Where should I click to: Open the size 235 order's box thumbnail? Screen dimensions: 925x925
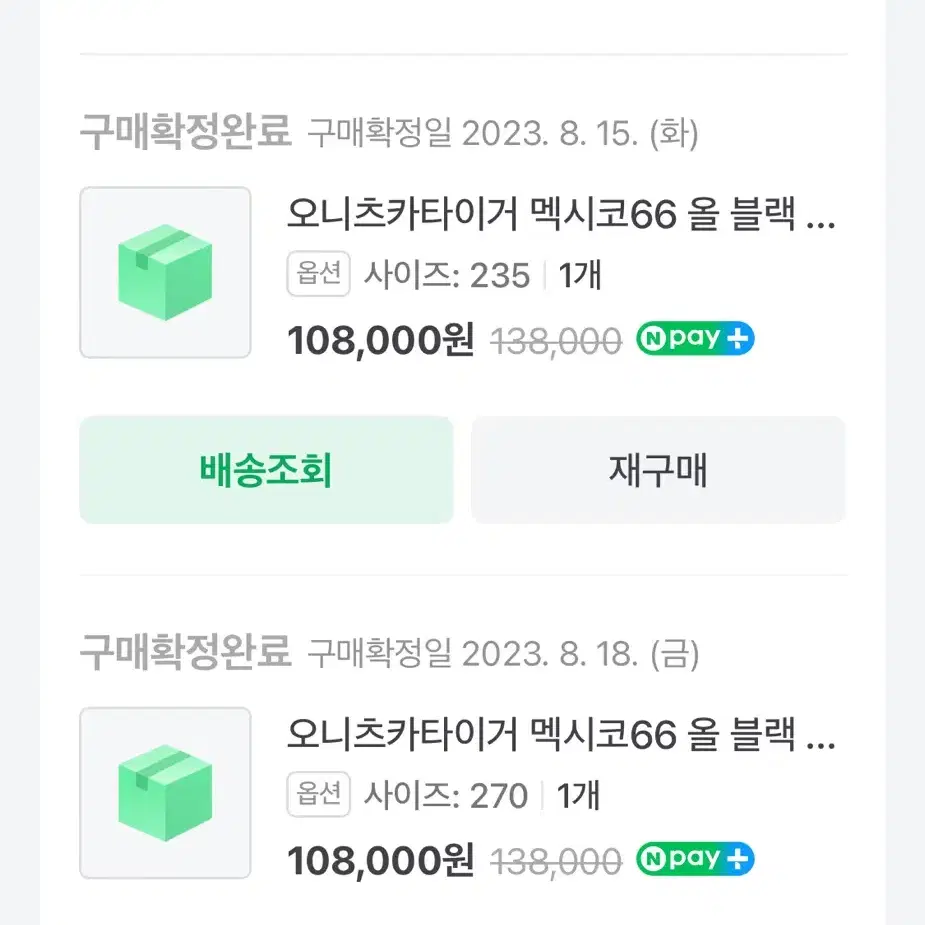click(x=165, y=273)
